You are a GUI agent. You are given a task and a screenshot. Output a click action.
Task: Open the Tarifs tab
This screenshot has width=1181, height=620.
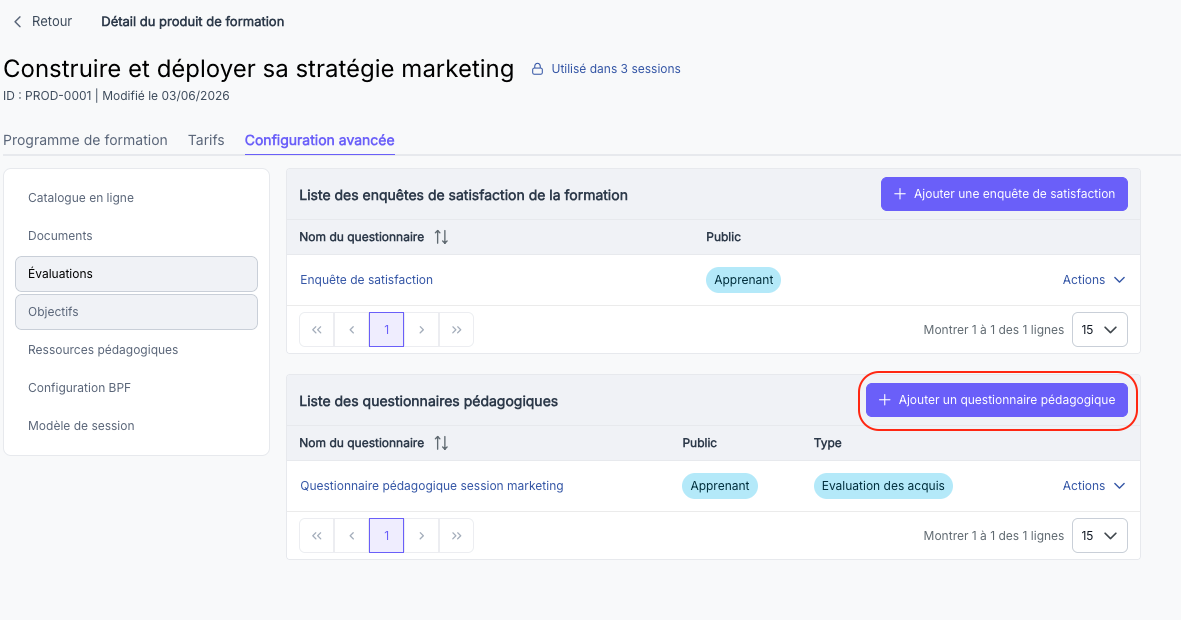(x=206, y=140)
